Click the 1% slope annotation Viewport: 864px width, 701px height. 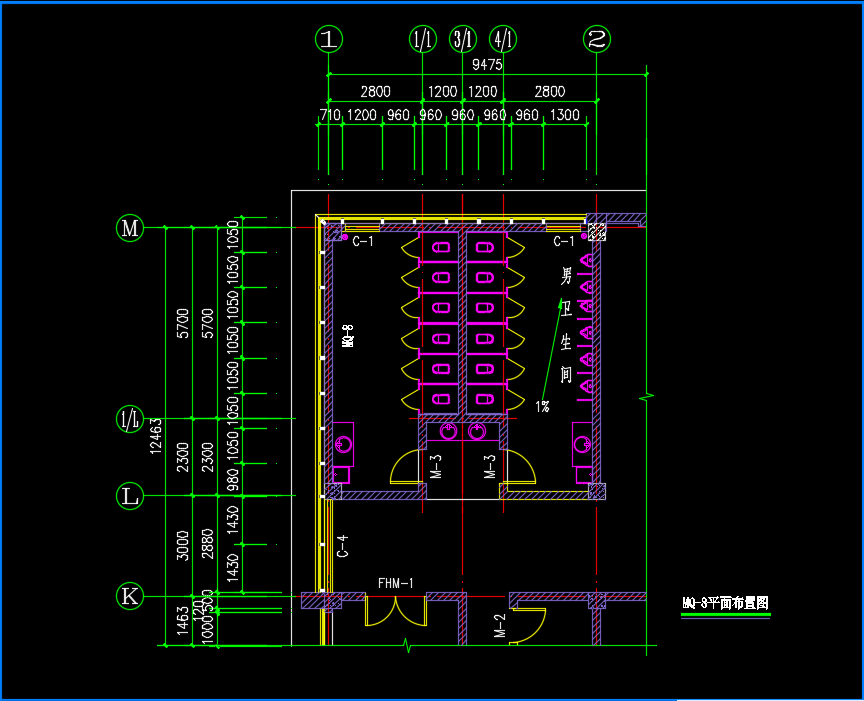(542, 406)
